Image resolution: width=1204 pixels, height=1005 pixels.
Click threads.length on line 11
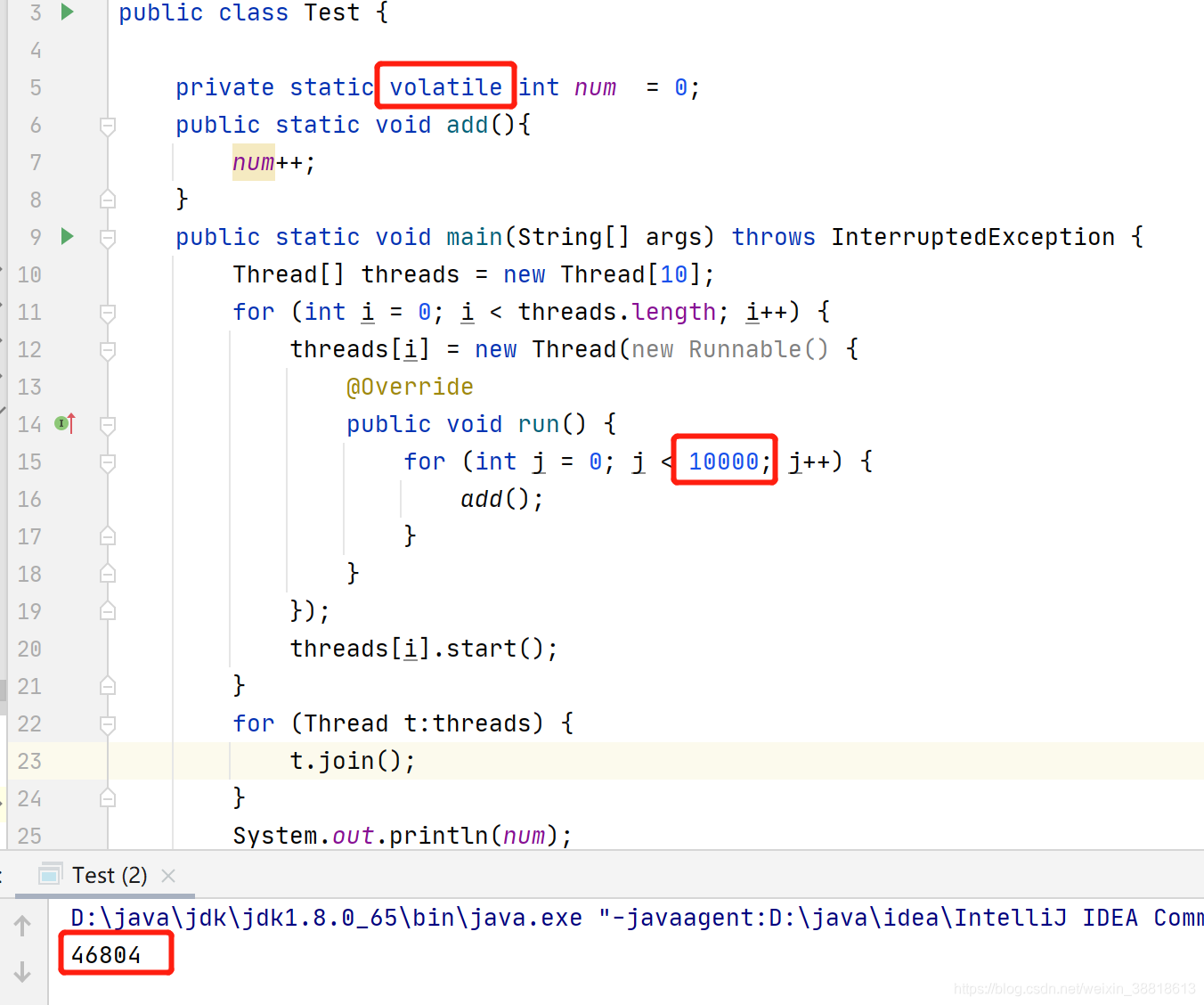(x=617, y=312)
